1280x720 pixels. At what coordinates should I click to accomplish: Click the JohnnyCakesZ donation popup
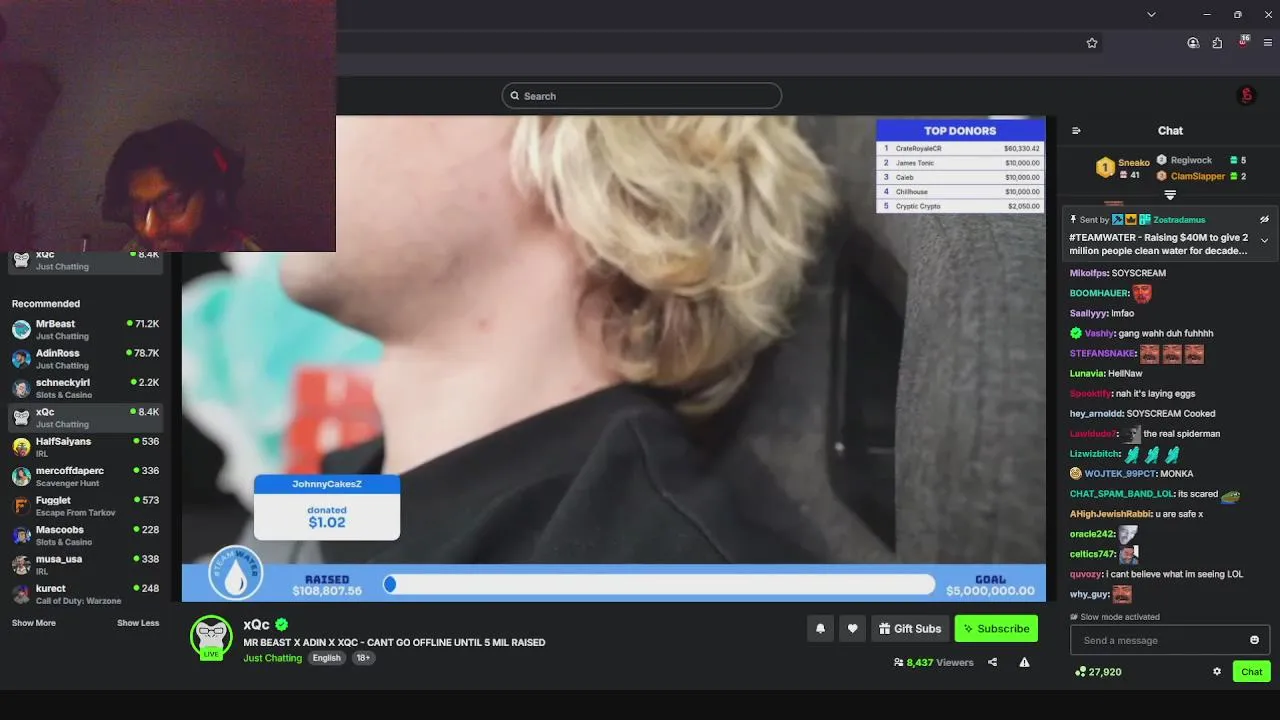[327, 507]
